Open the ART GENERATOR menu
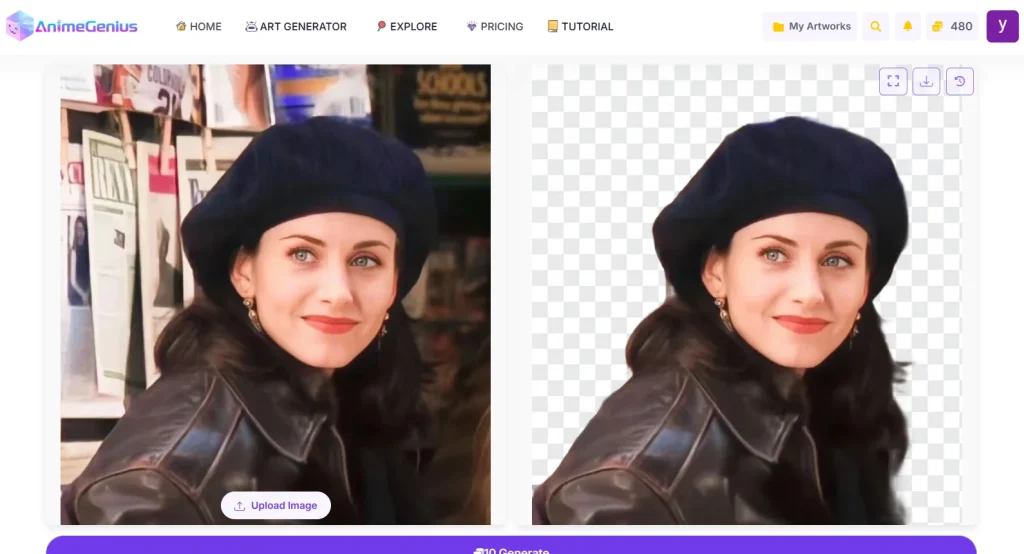 (296, 27)
